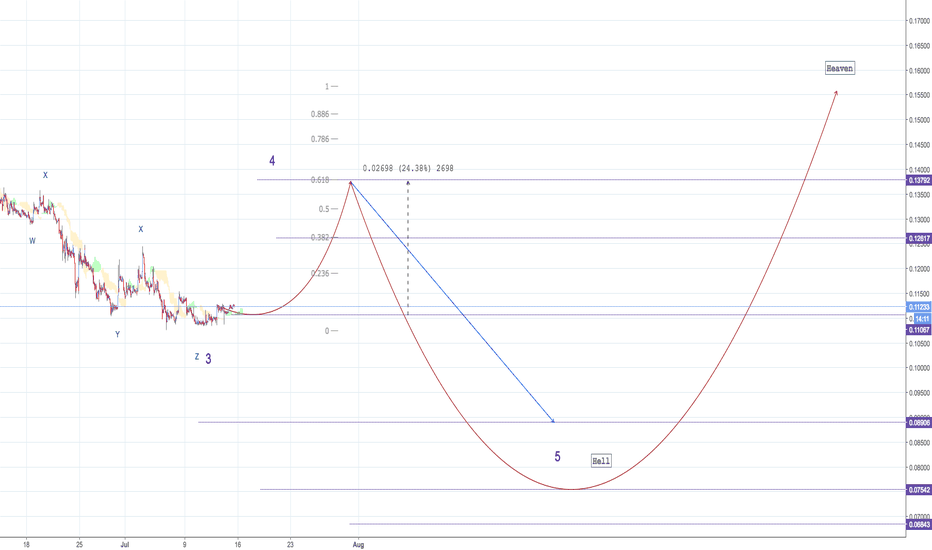
Task: Click the "W" wave label
Action: (x=33, y=241)
